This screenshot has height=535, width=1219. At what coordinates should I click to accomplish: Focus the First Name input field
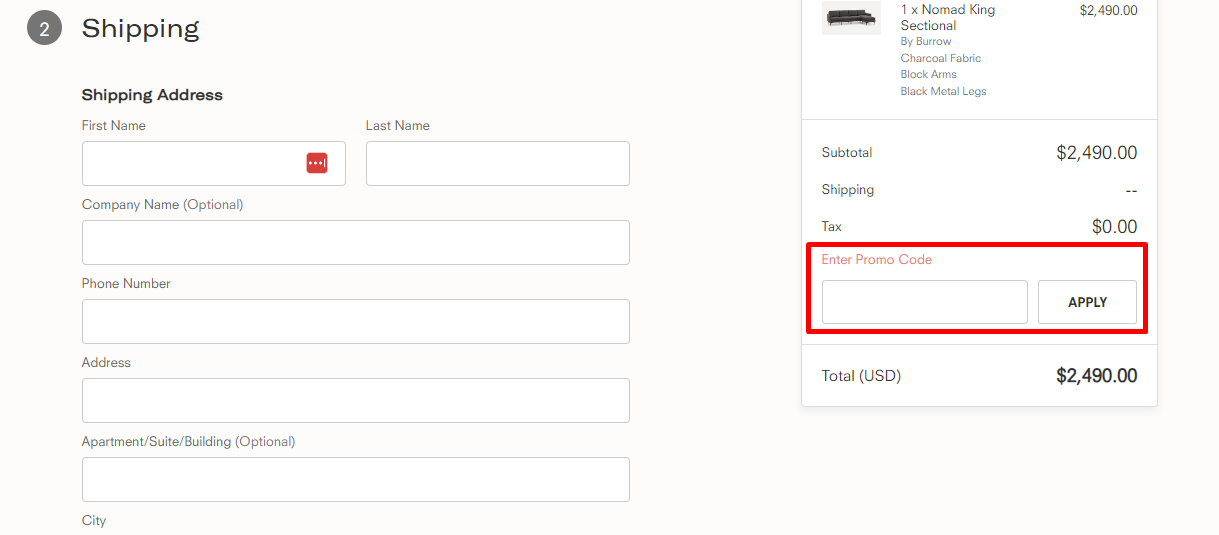214,163
